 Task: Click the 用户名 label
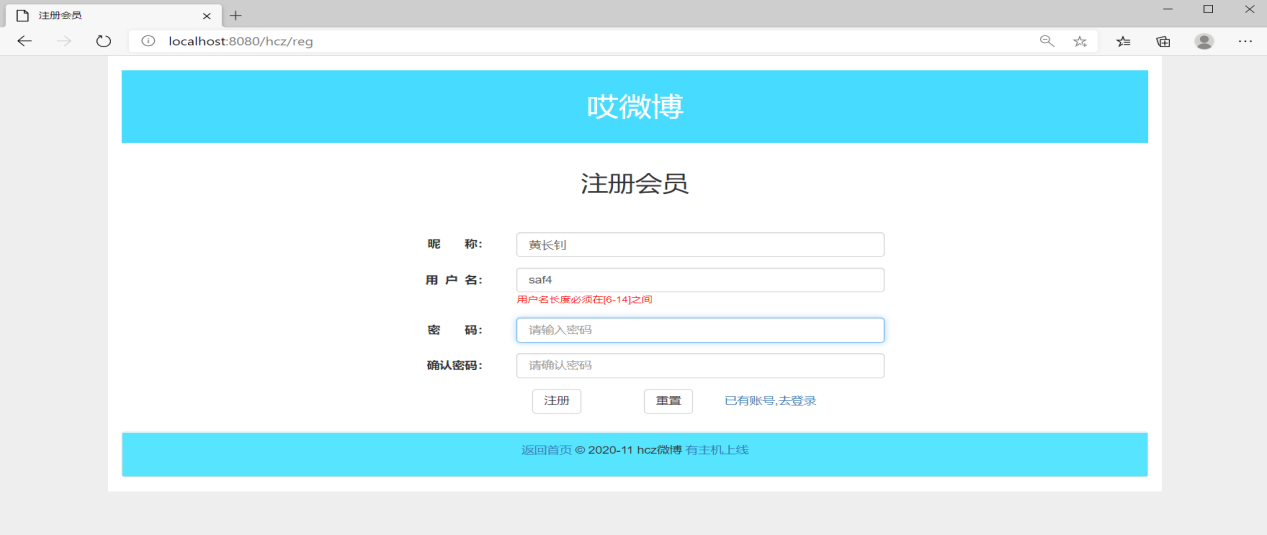pyautogui.click(x=454, y=280)
